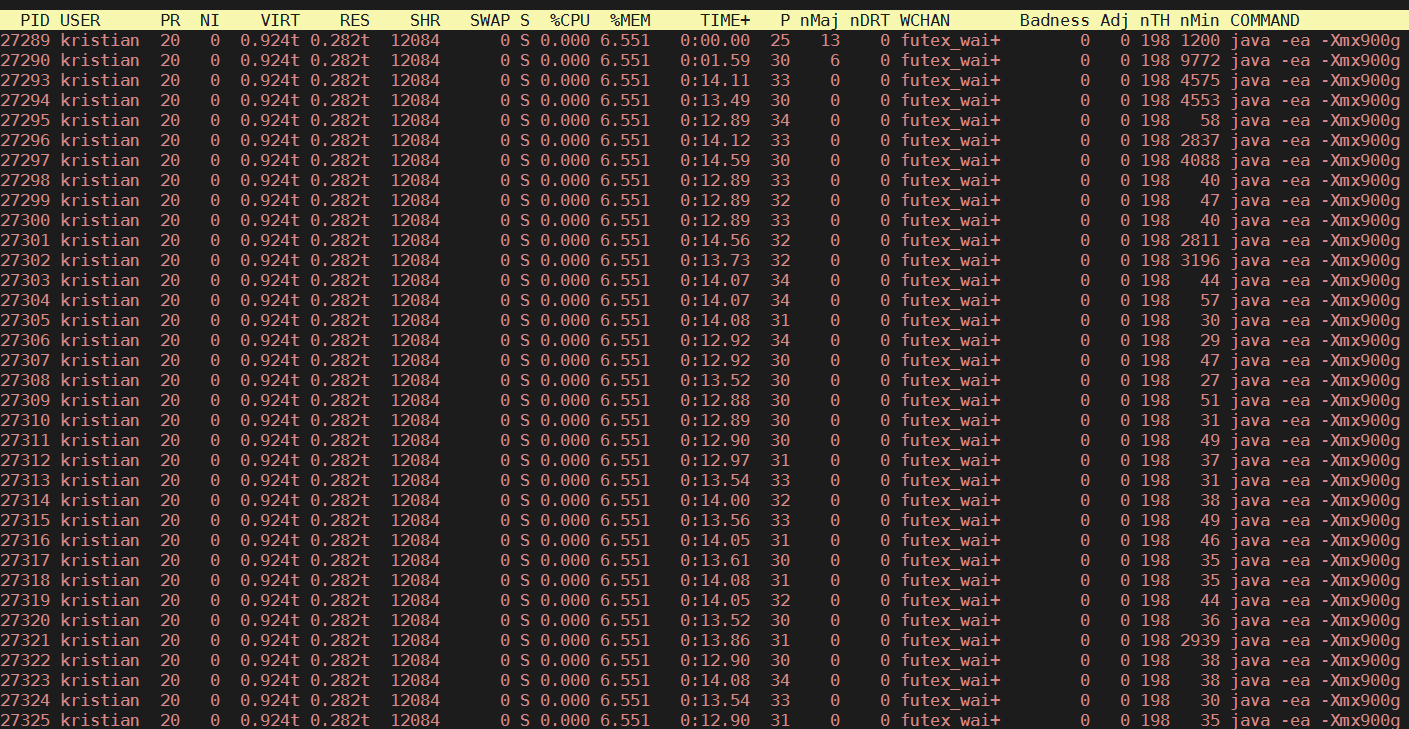The image size is (1409, 729).
Task: Click the %CPU column header
Action: [570, 20]
